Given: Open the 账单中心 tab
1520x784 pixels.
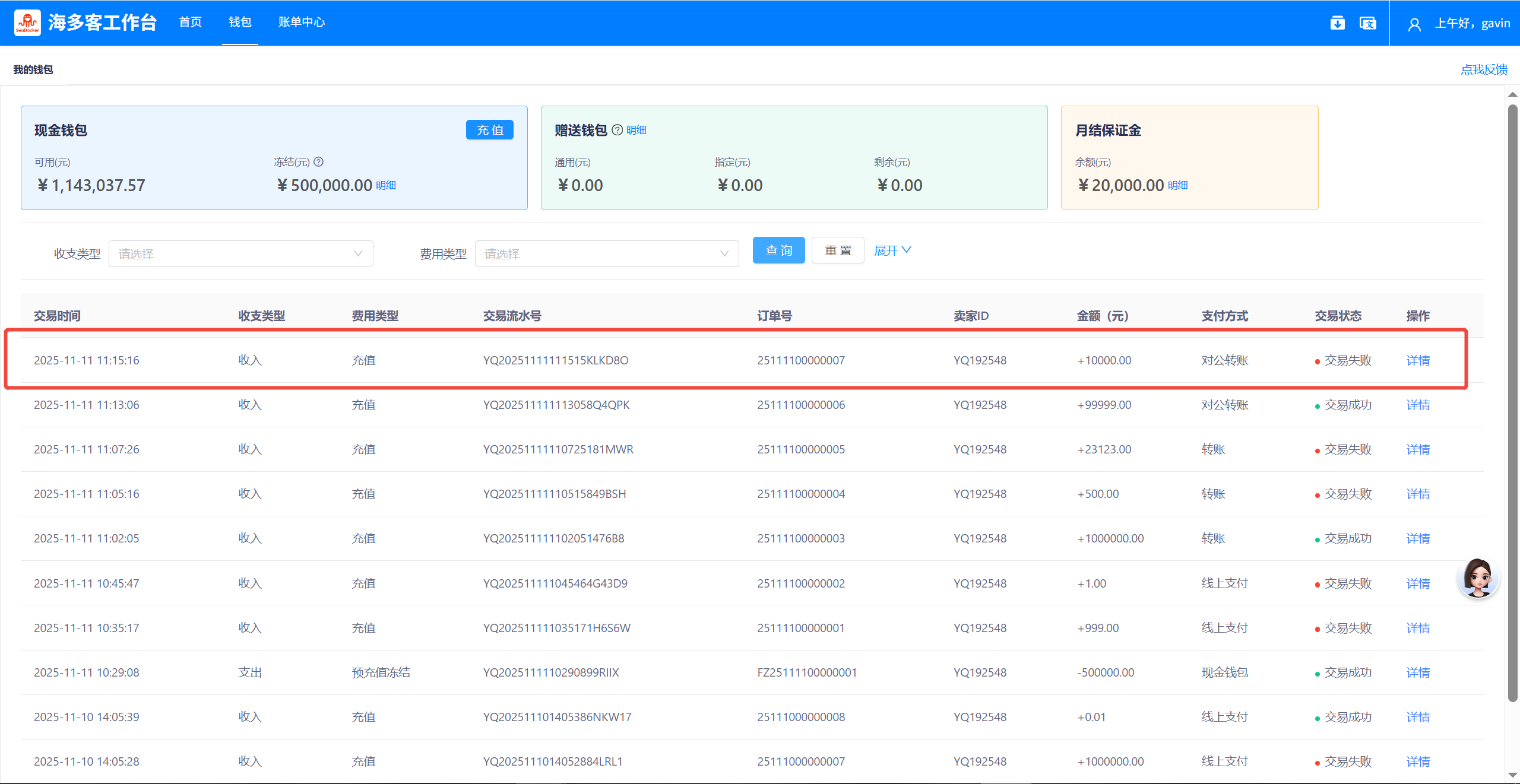Looking at the screenshot, I should pyautogui.click(x=302, y=23).
